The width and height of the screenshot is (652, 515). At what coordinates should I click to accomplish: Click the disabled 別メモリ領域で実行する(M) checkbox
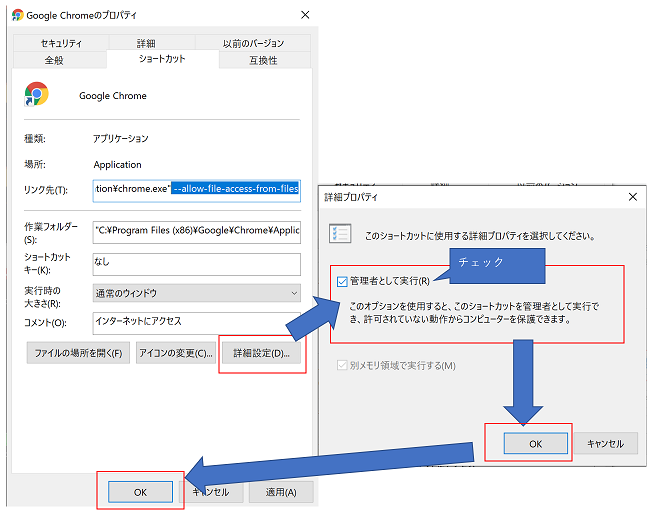342,365
